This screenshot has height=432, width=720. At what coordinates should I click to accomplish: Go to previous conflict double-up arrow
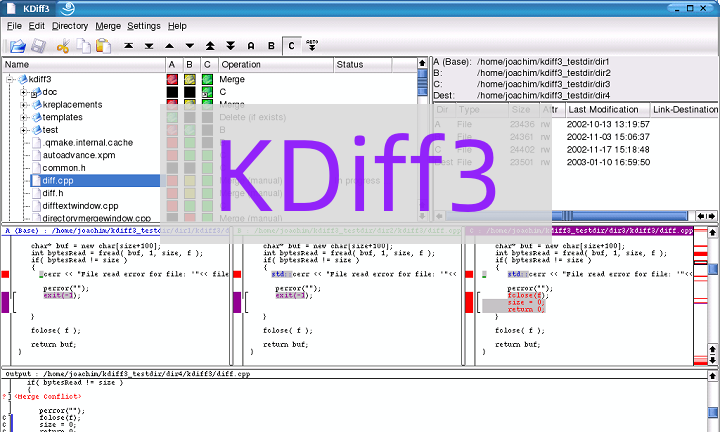click(x=210, y=46)
